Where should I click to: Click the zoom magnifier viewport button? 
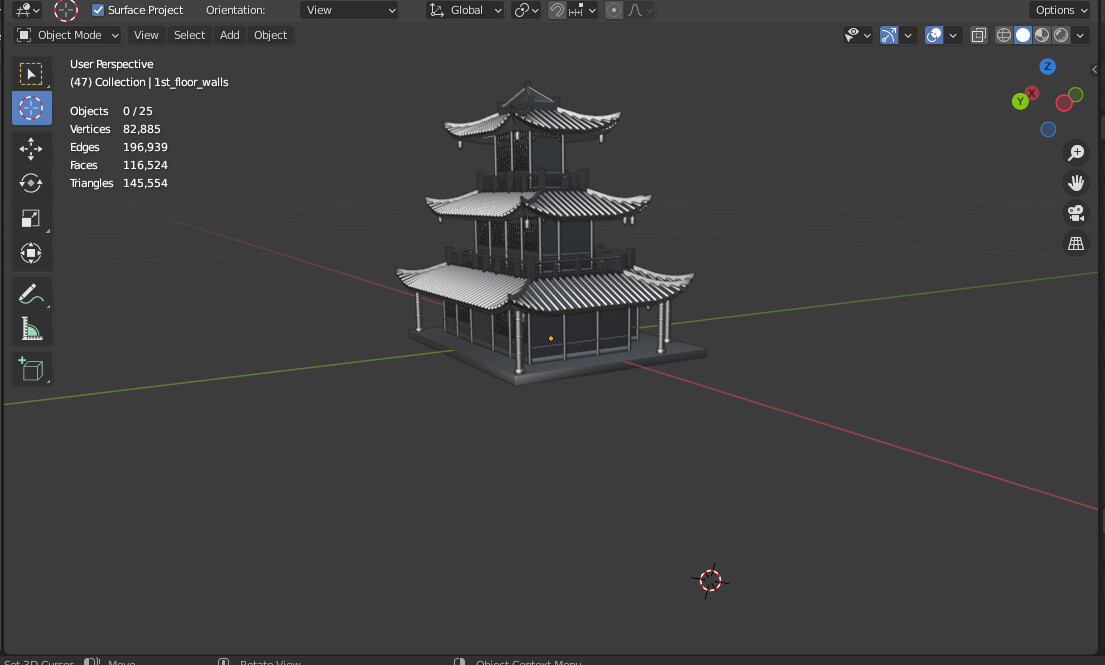point(1076,152)
